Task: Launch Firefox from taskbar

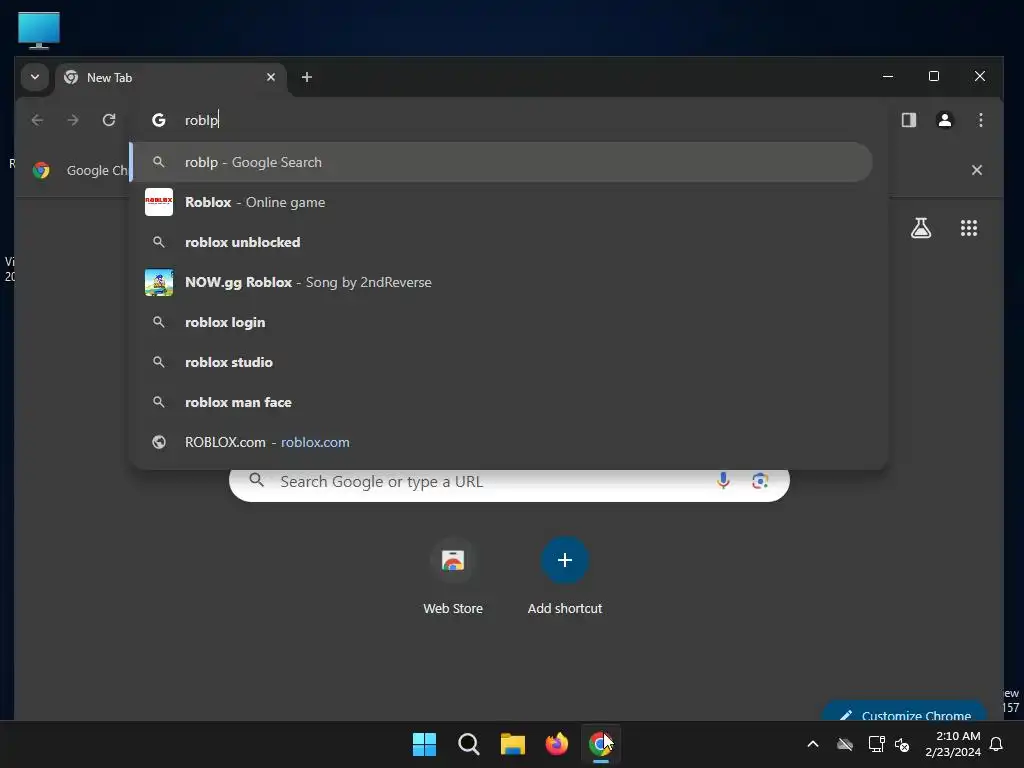Action: click(556, 744)
